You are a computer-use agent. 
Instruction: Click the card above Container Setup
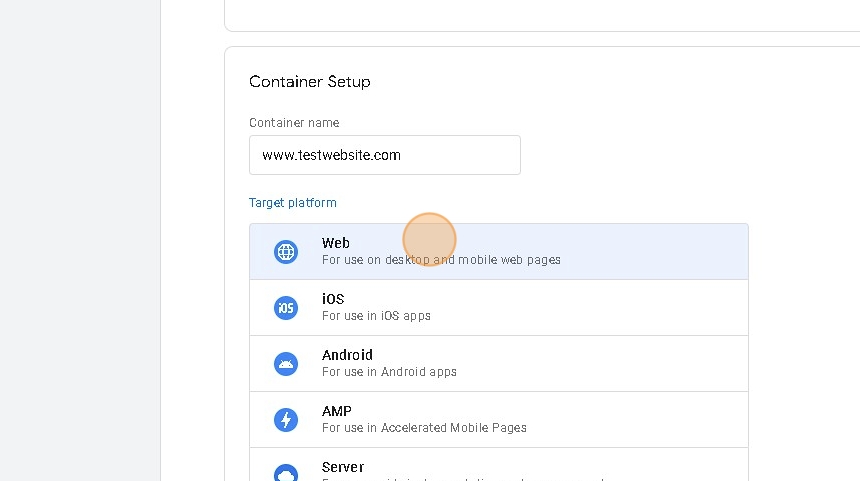tap(540, 15)
